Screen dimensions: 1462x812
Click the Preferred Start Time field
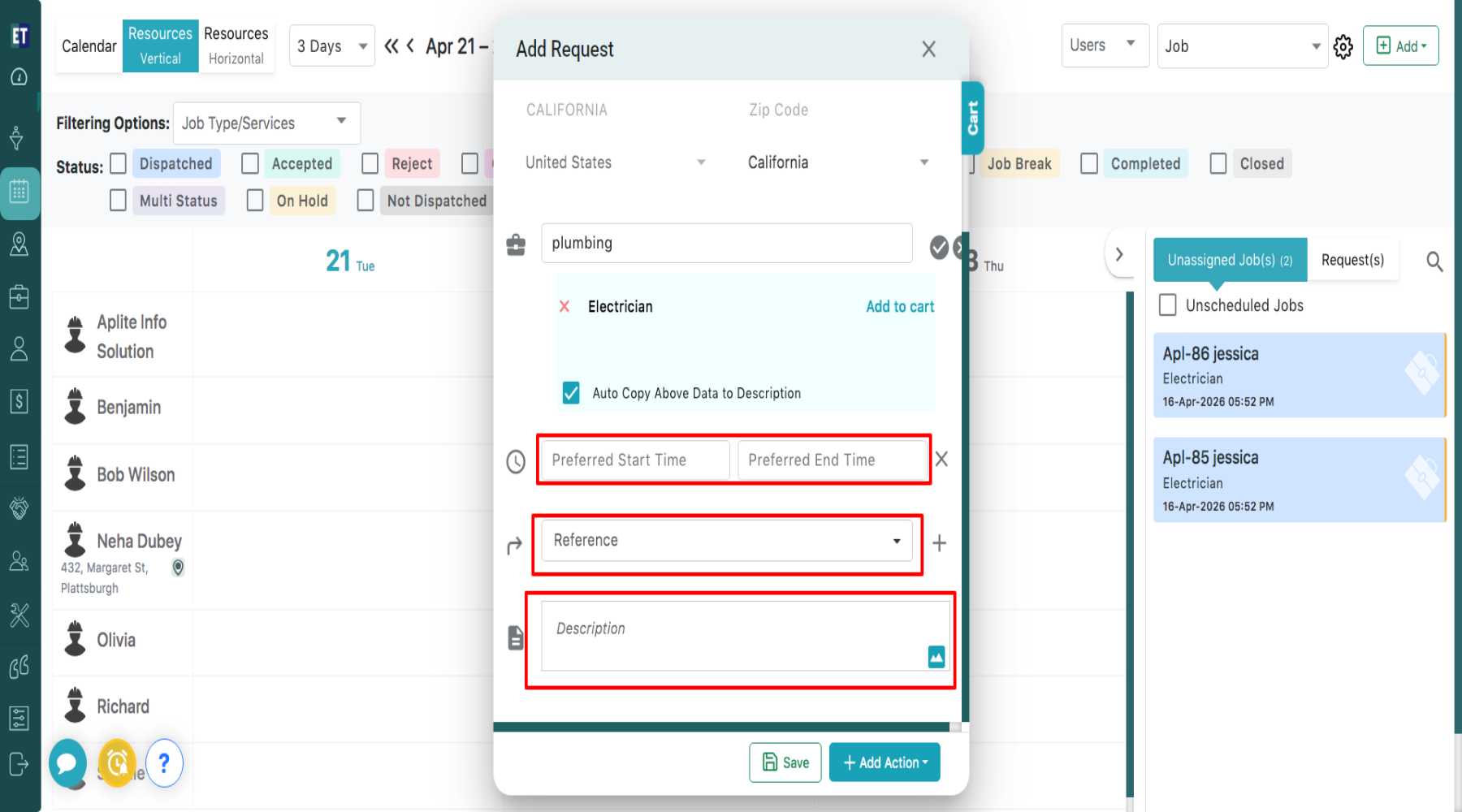pyautogui.click(x=635, y=460)
